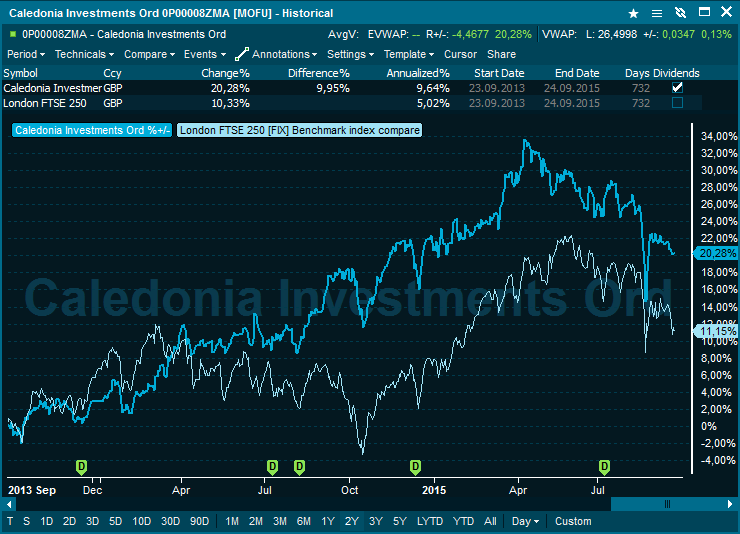Select the London FTSE 250 table row name
This screenshot has height=534, width=740.
(44, 103)
